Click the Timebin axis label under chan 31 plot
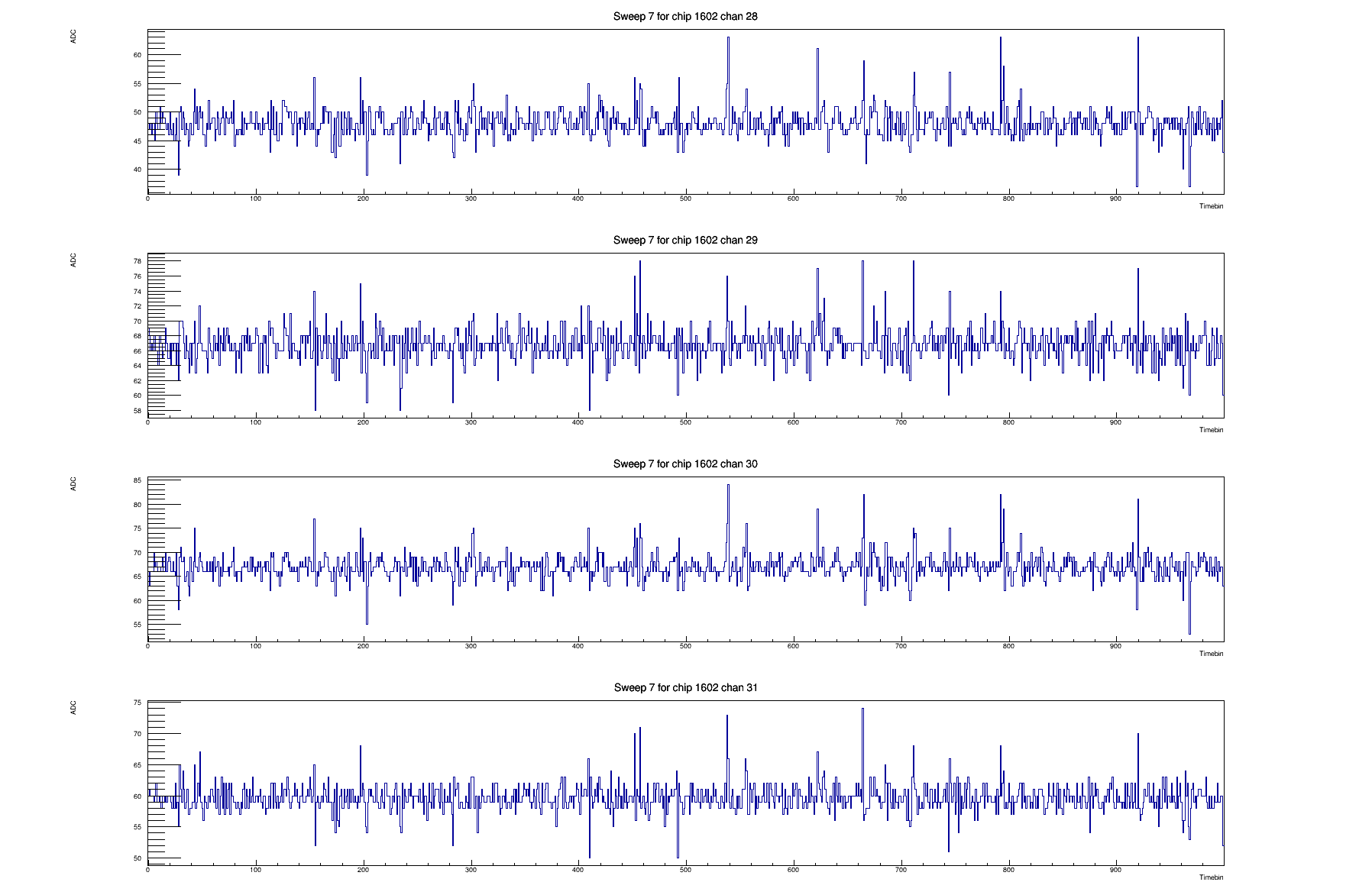 [1211, 877]
